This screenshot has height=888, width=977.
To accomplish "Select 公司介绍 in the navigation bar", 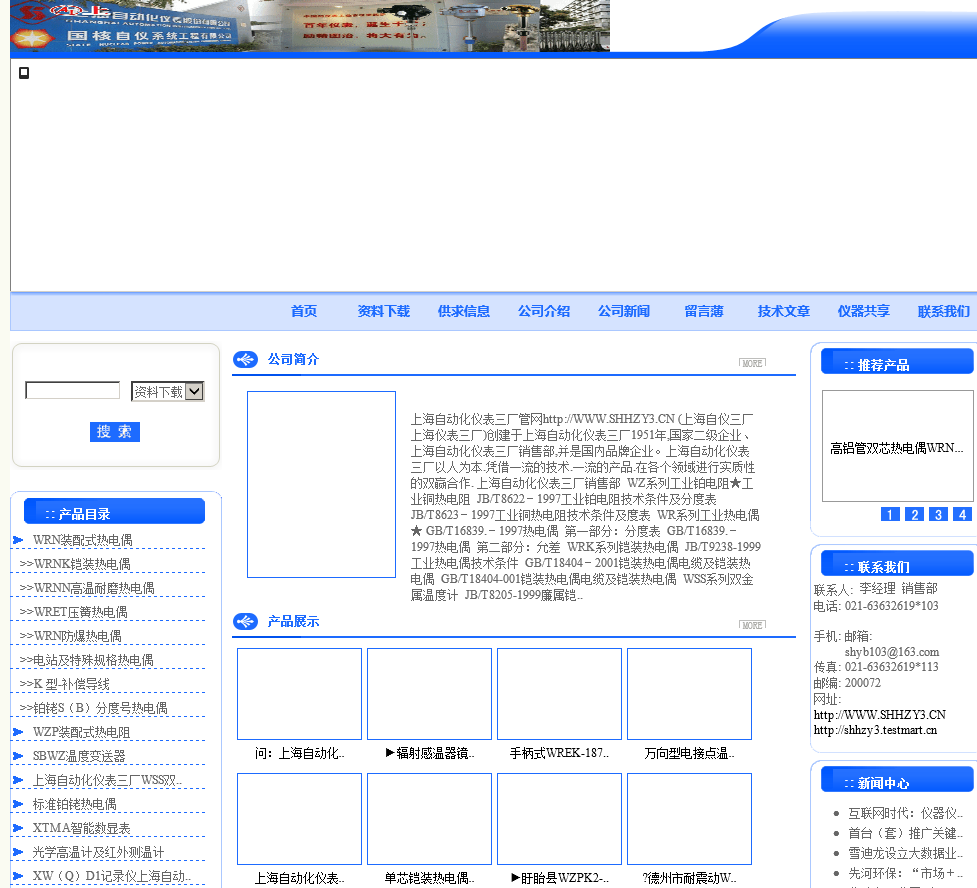I will [543, 311].
